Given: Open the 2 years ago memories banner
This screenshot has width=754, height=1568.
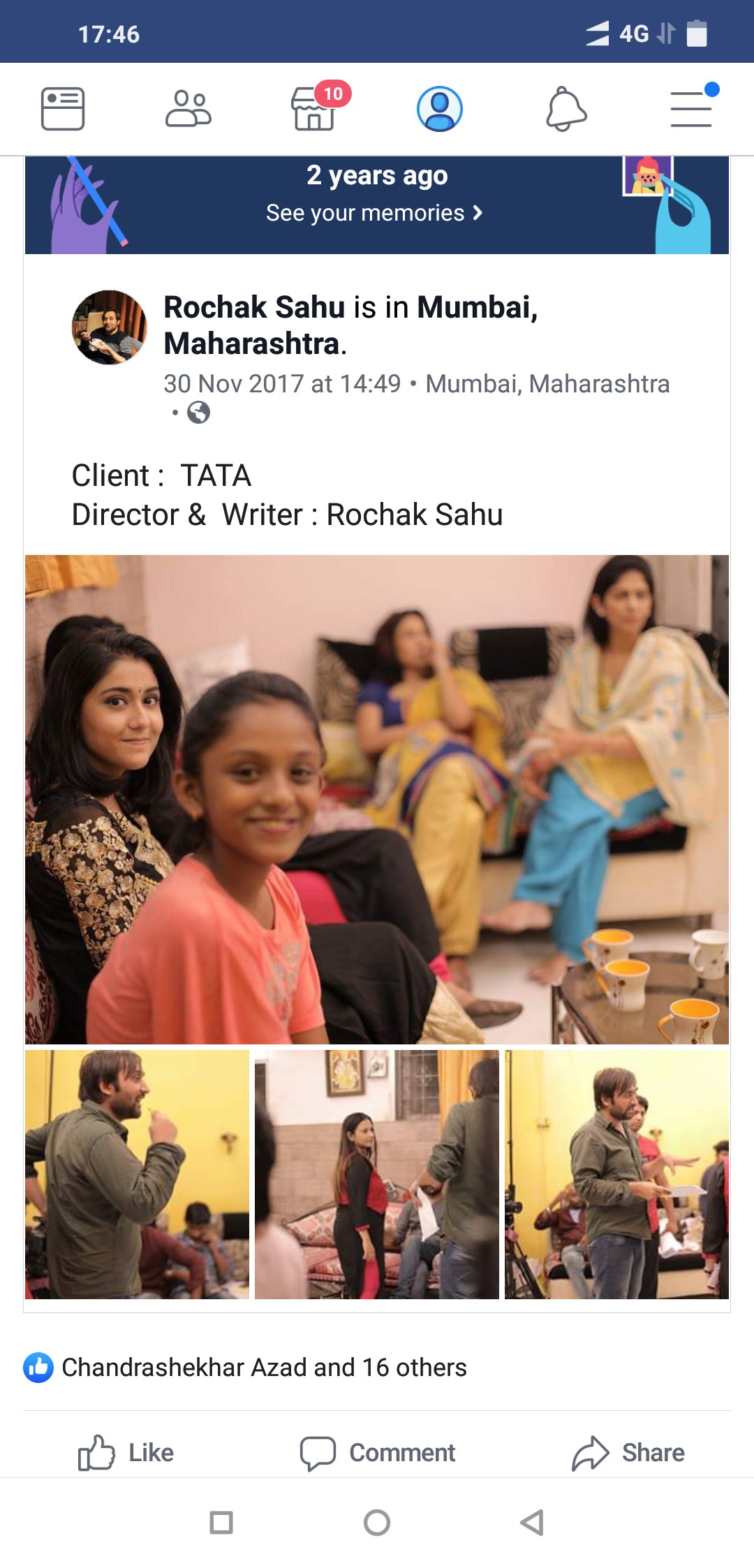Looking at the screenshot, I should tap(377, 205).
